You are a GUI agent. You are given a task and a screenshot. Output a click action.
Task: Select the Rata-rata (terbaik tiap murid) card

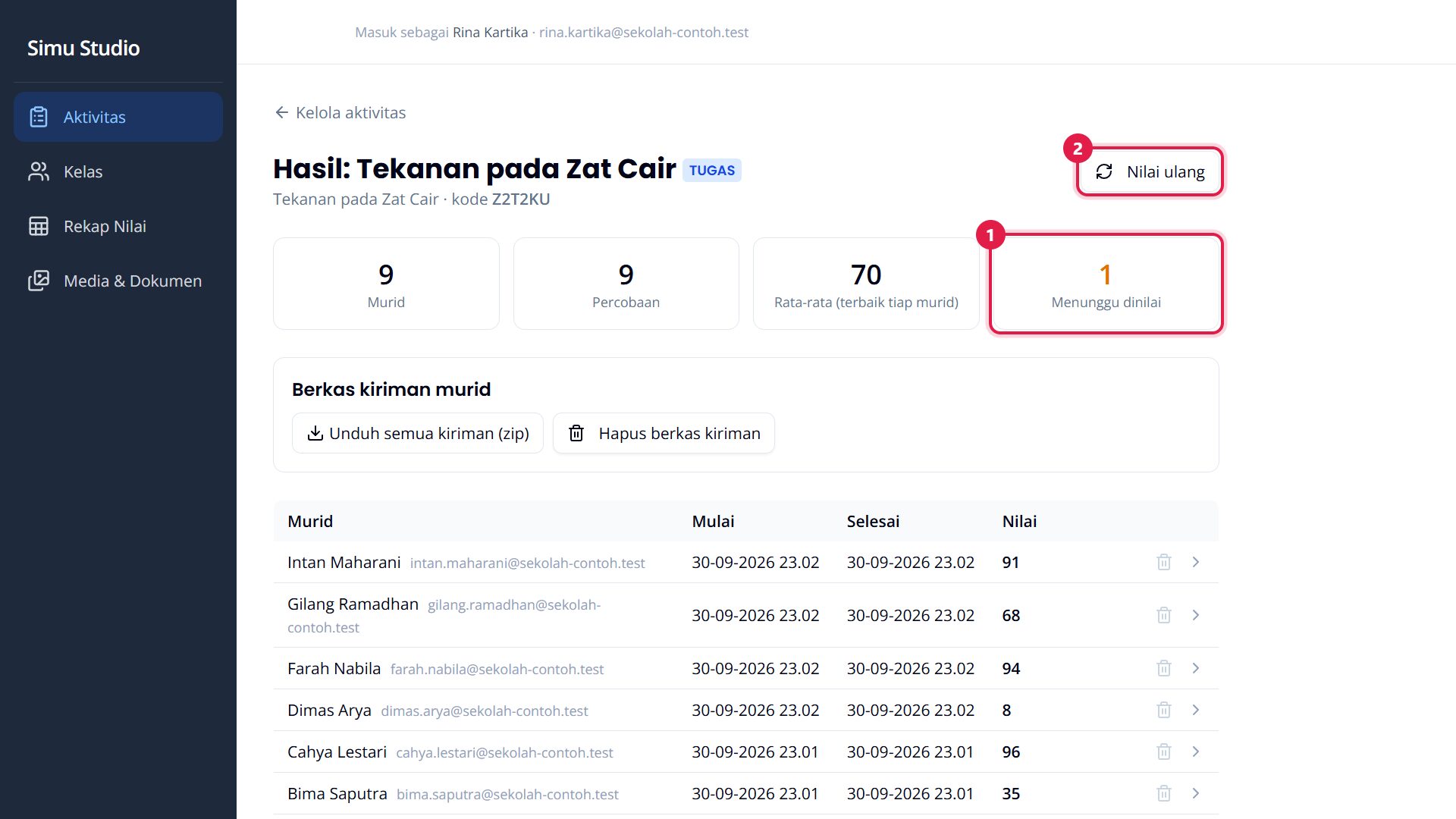click(x=866, y=284)
